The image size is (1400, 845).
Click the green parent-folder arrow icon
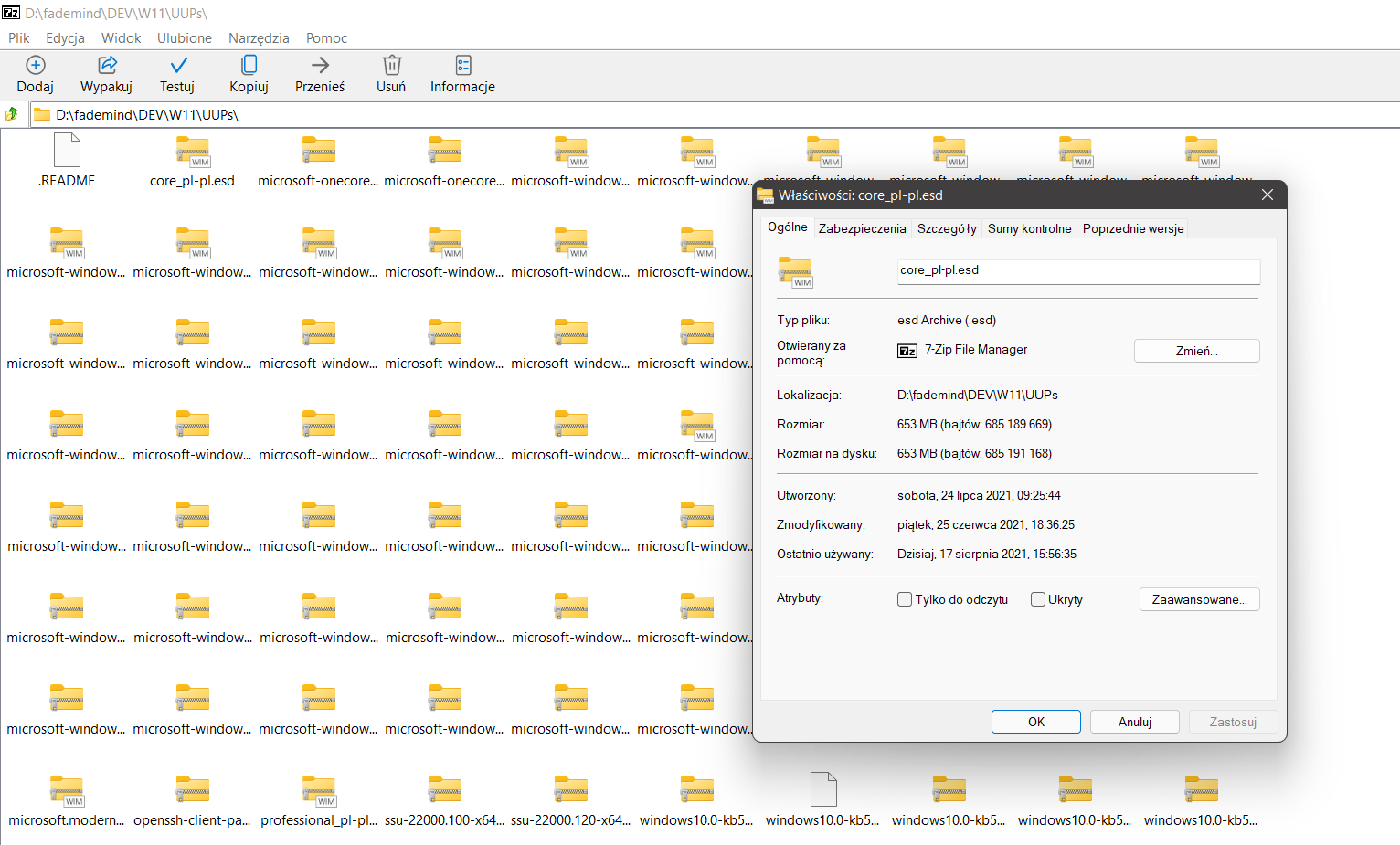(x=12, y=113)
